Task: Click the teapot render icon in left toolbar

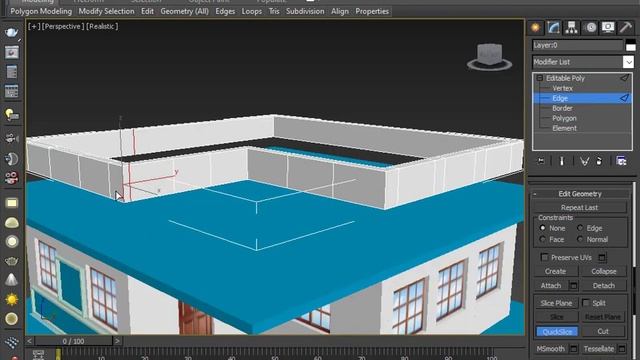Action: [11, 33]
